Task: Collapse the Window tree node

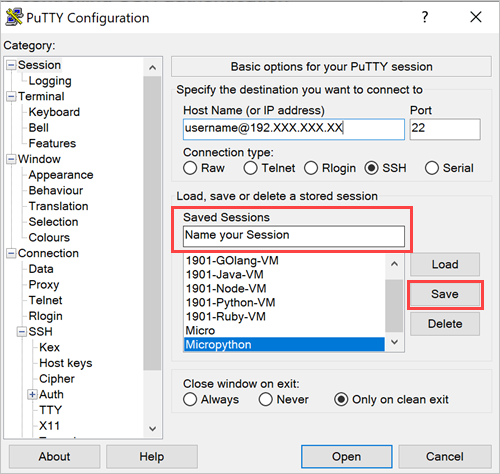Action: coord(11,159)
